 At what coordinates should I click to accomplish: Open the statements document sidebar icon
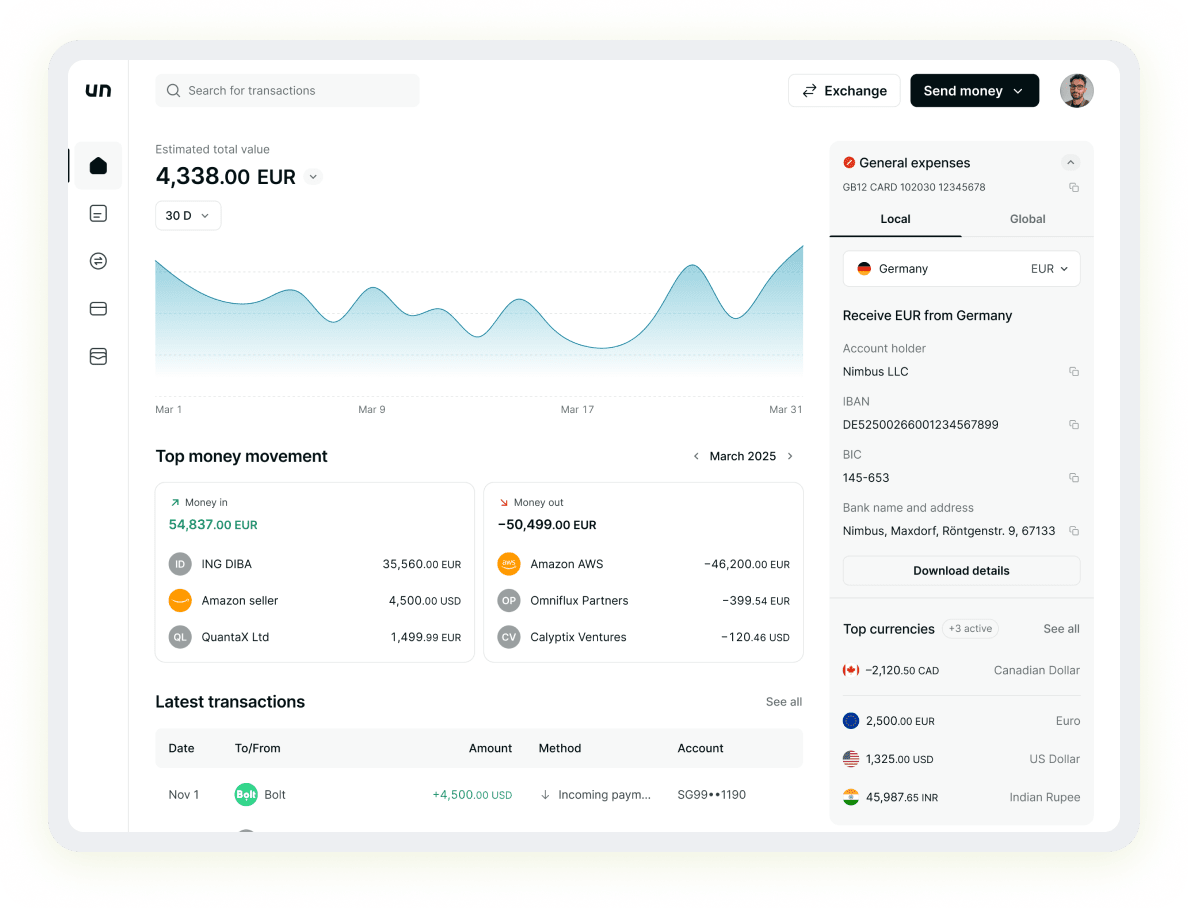[98, 214]
